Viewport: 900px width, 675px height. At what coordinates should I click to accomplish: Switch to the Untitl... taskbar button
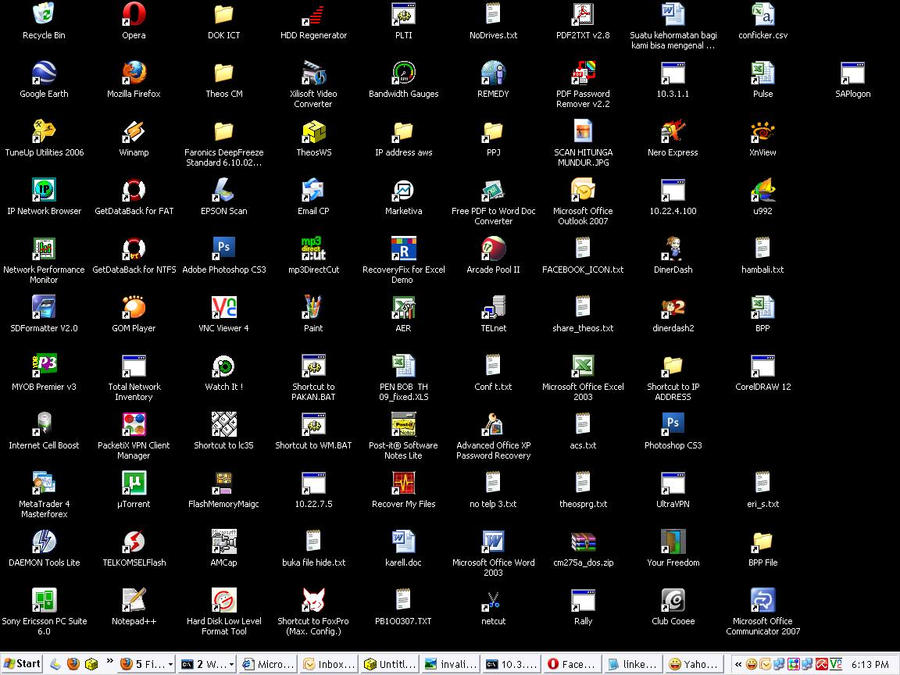click(390, 664)
